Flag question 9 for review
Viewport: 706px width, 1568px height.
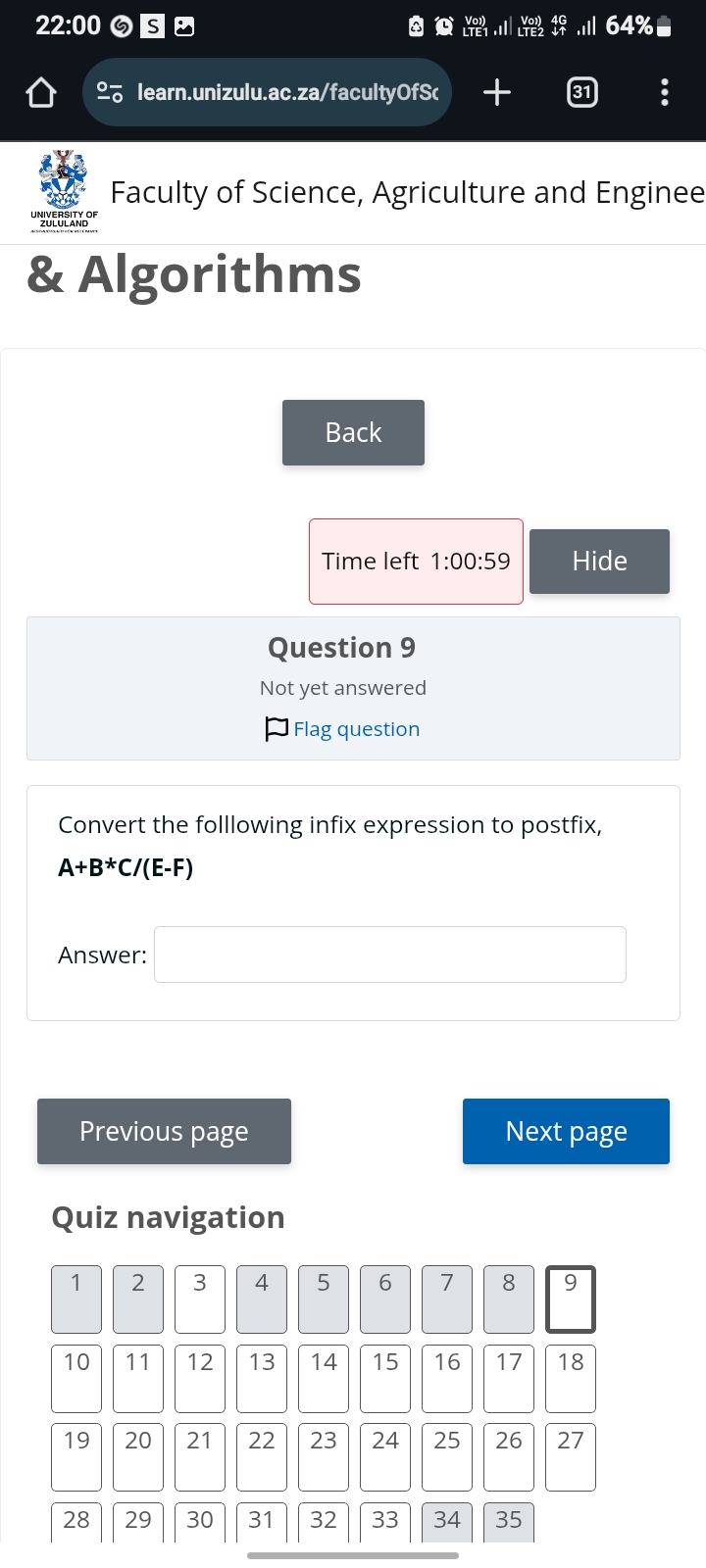(357, 729)
